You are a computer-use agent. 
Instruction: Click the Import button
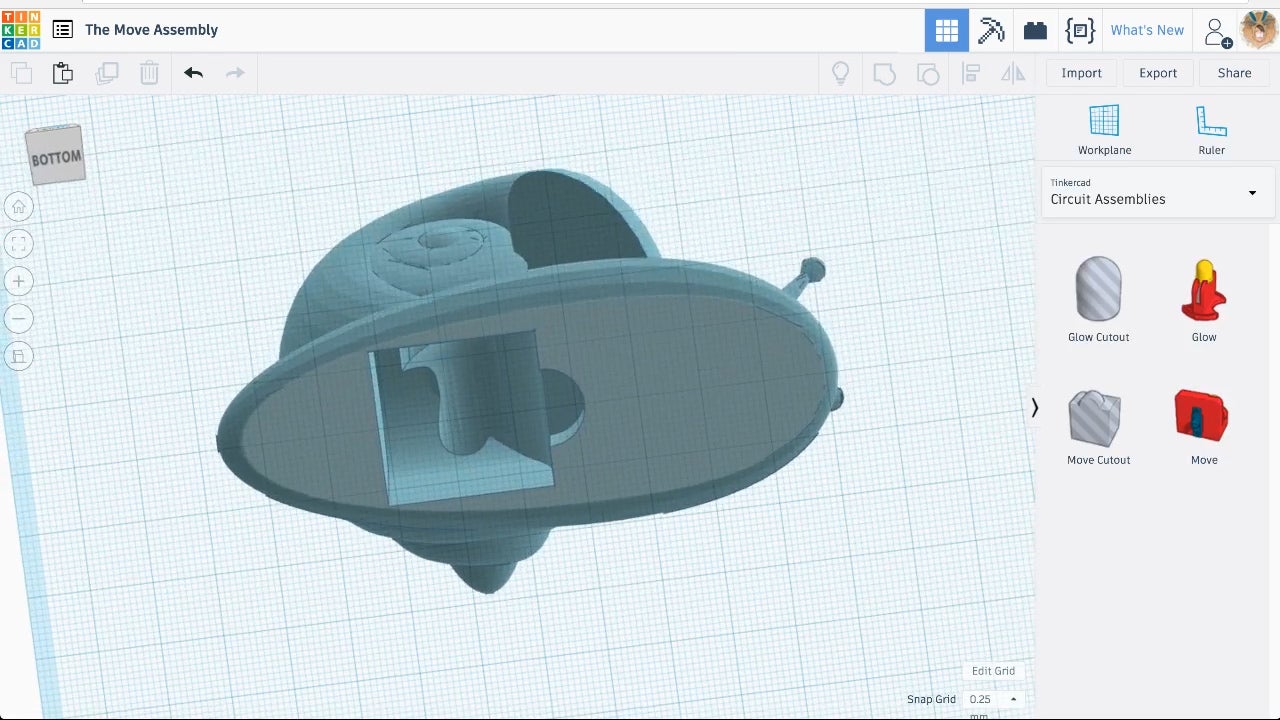coord(1081,73)
